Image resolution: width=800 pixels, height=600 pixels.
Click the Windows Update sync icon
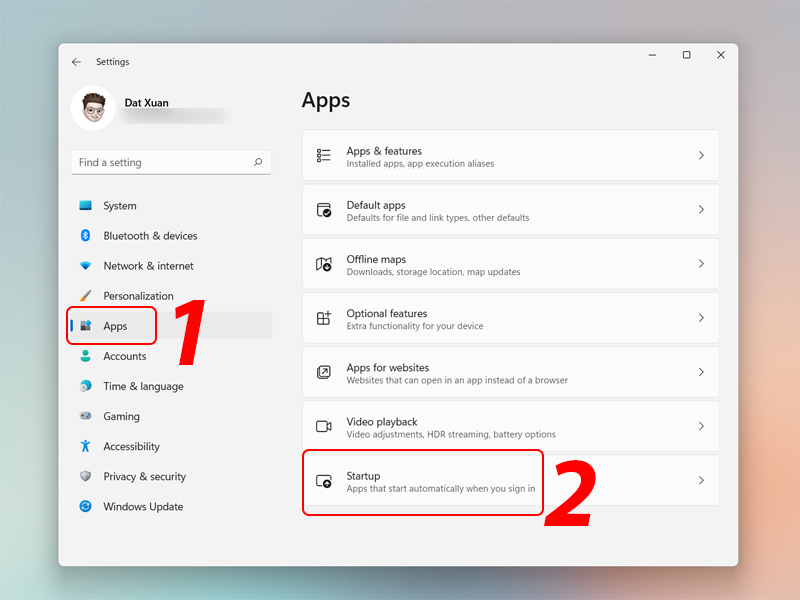tap(85, 506)
